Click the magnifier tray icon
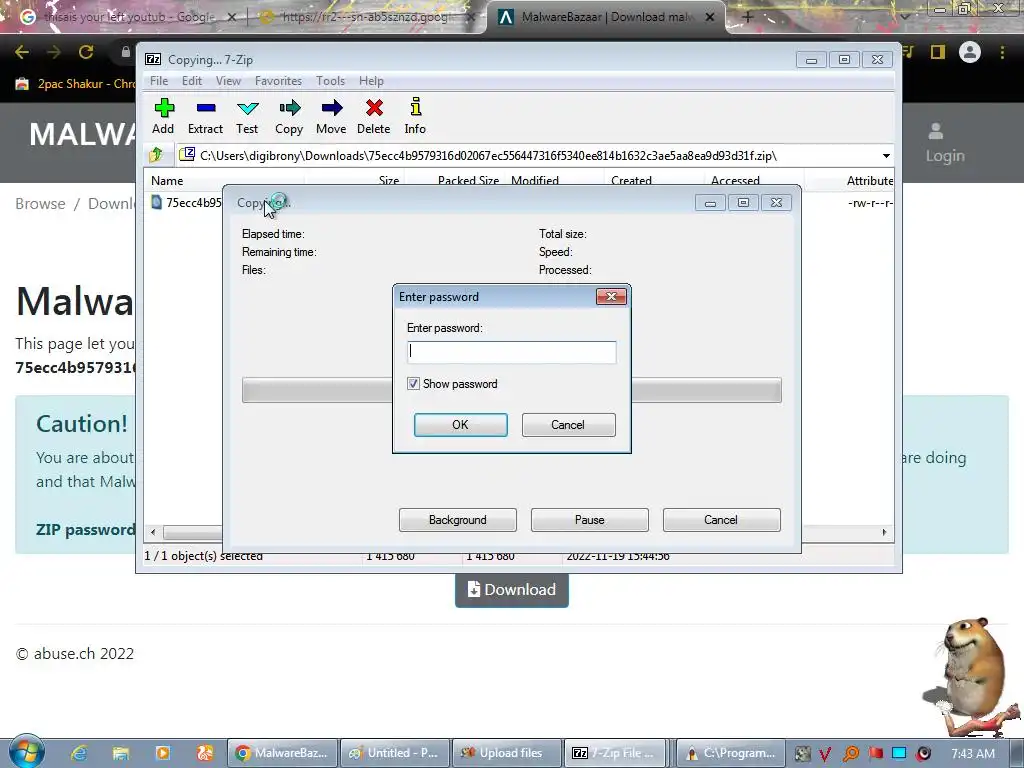 851,753
